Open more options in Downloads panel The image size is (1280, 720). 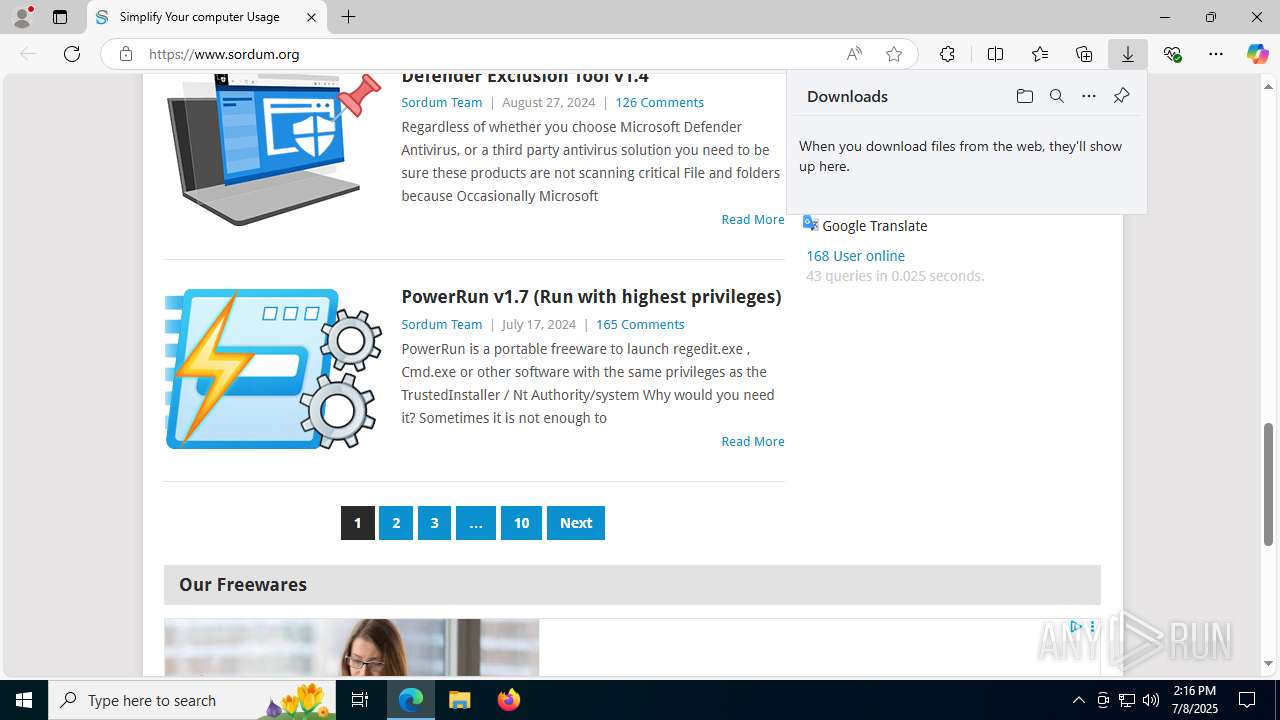click(x=1089, y=96)
